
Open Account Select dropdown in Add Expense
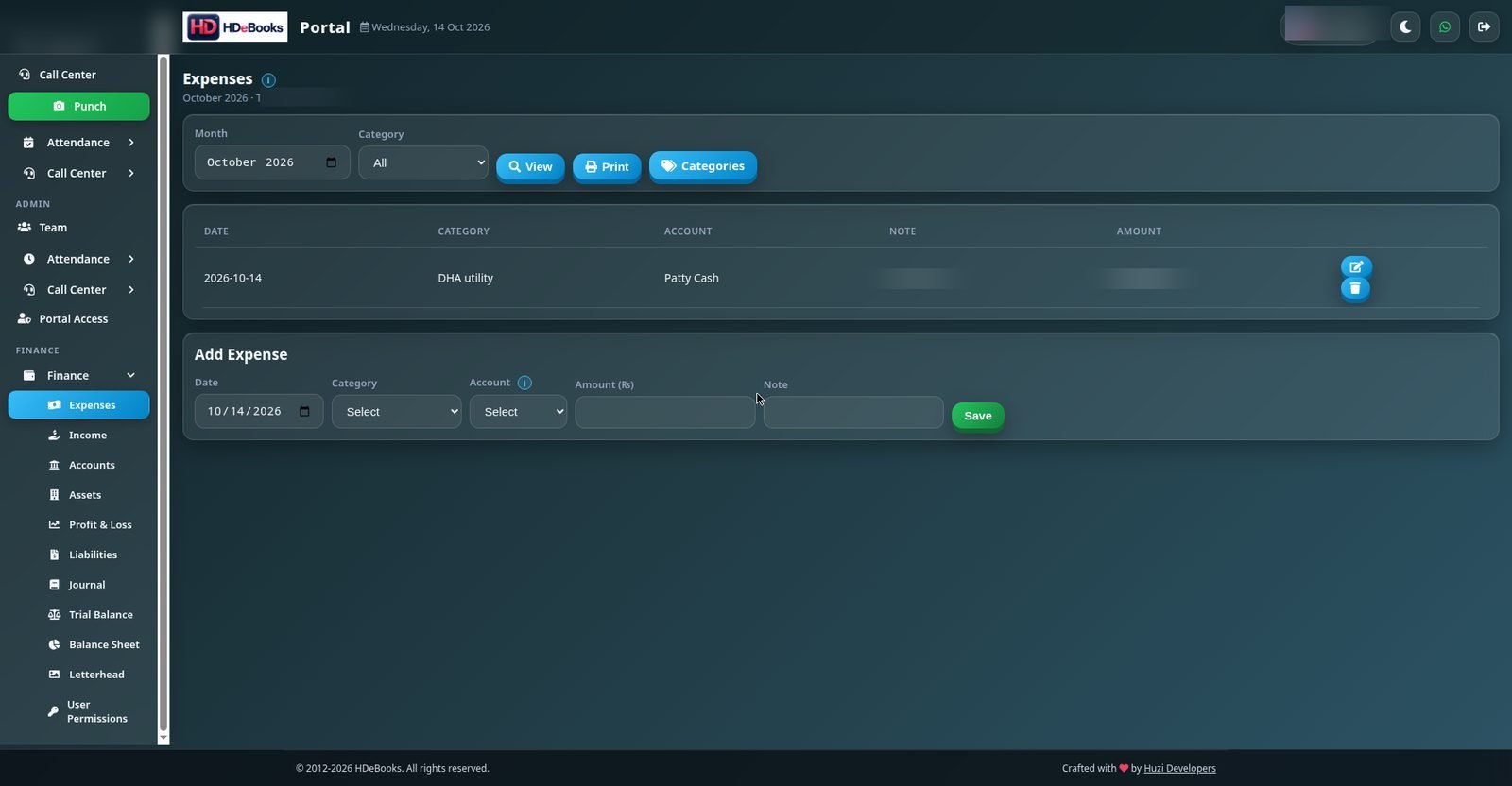coord(518,412)
